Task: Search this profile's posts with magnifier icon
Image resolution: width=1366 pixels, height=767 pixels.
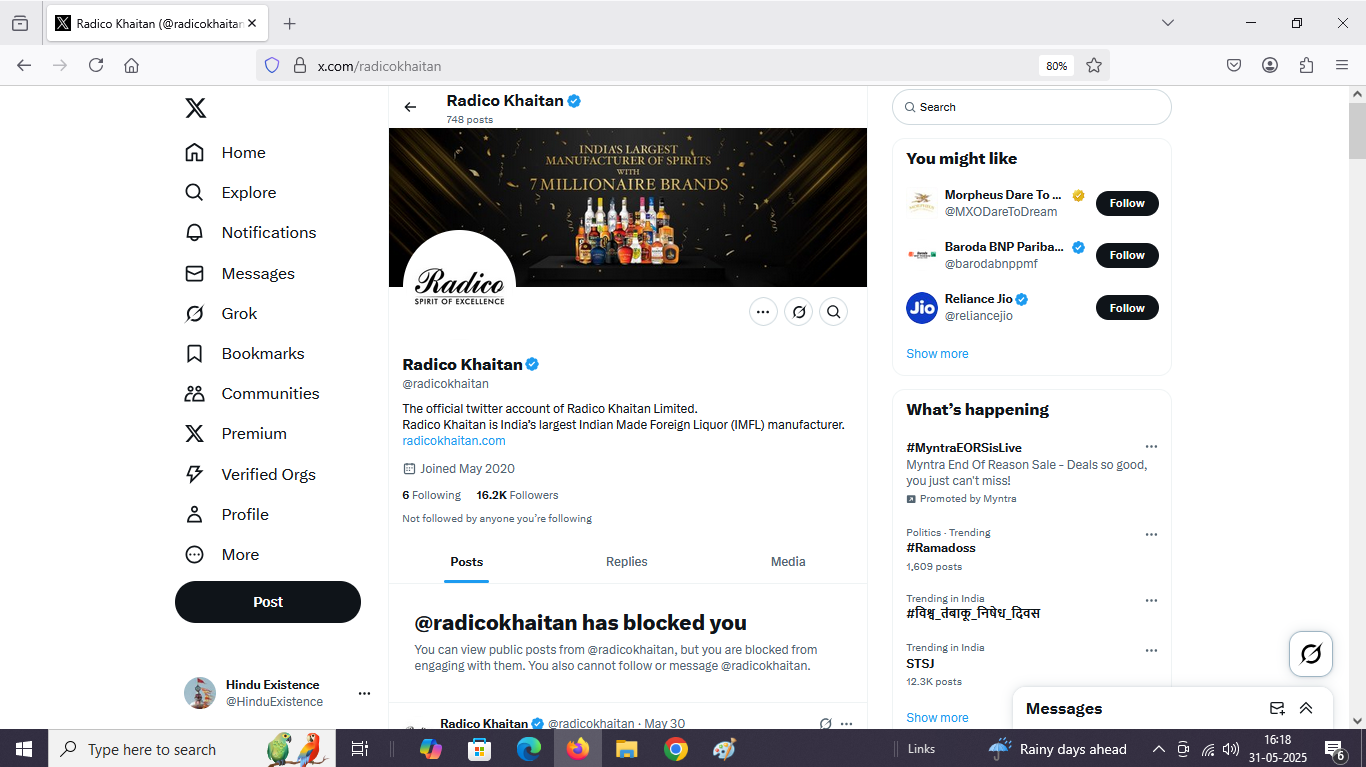Action: (833, 312)
